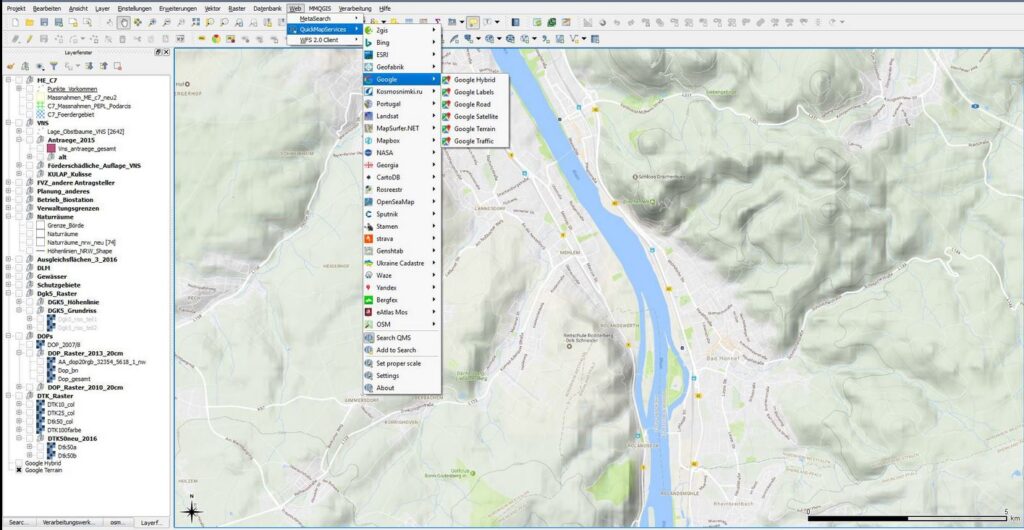Click magenta symbol of Vns_antraege_gesamt
Screen dimensions: 1024x530
click(x=52, y=149)
